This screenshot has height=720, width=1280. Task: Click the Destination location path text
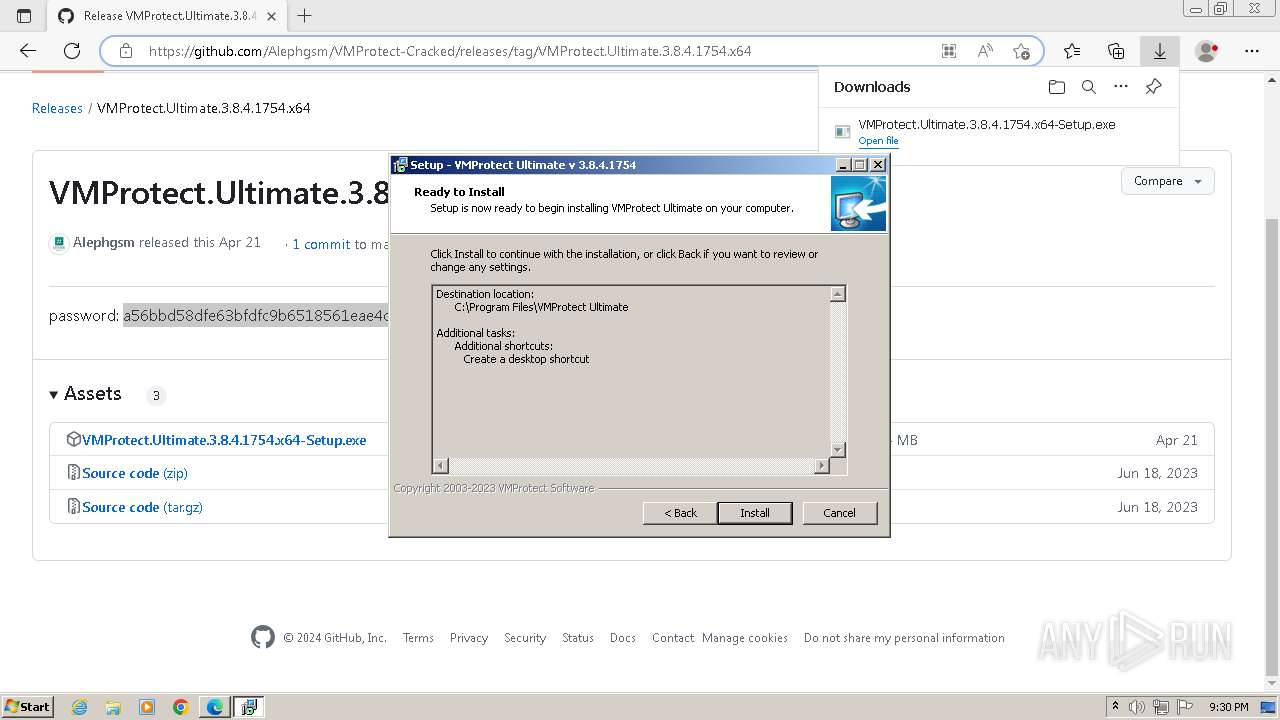click(x=541, y=307)
